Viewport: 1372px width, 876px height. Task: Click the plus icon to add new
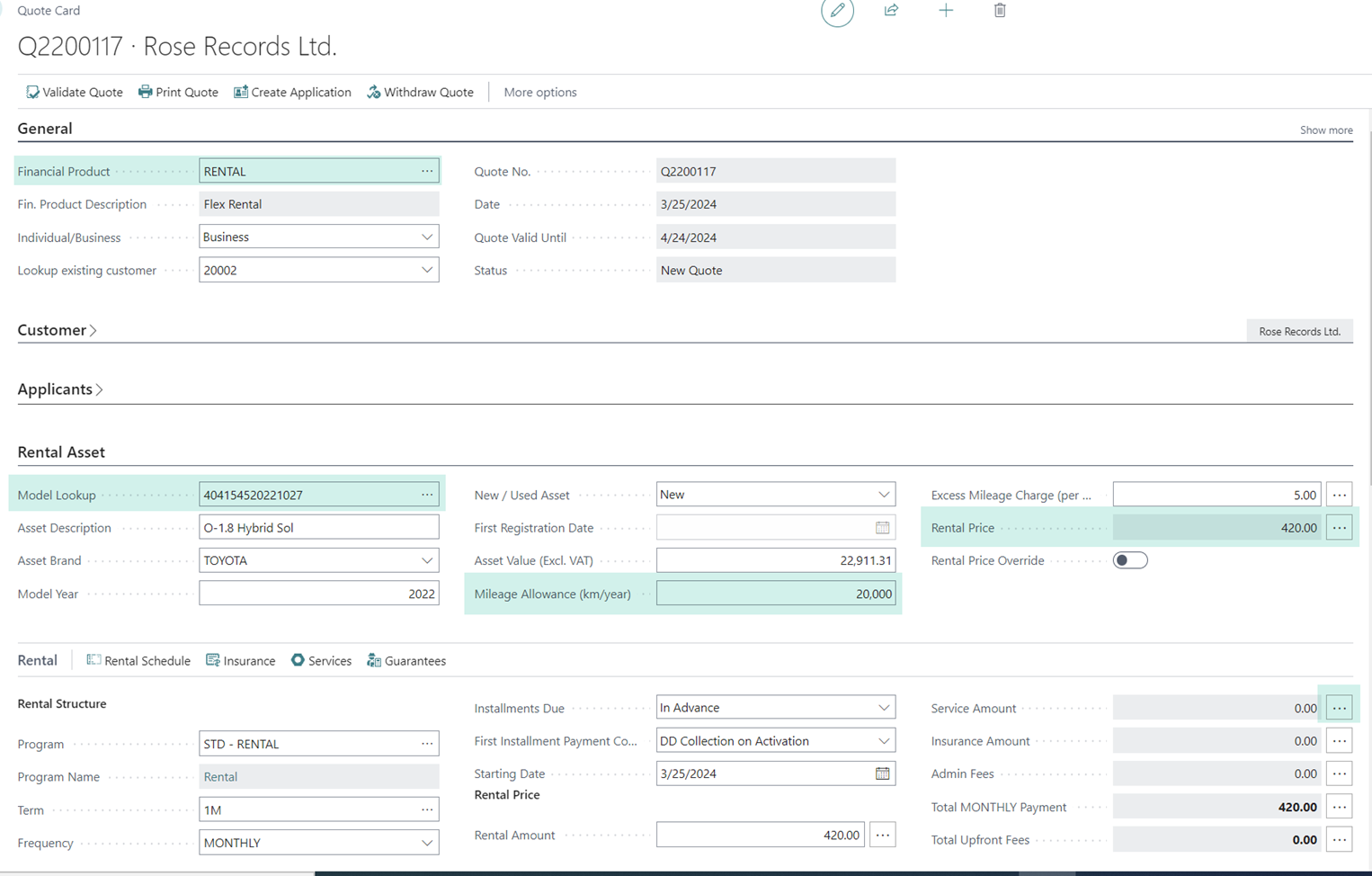[946, 11]
